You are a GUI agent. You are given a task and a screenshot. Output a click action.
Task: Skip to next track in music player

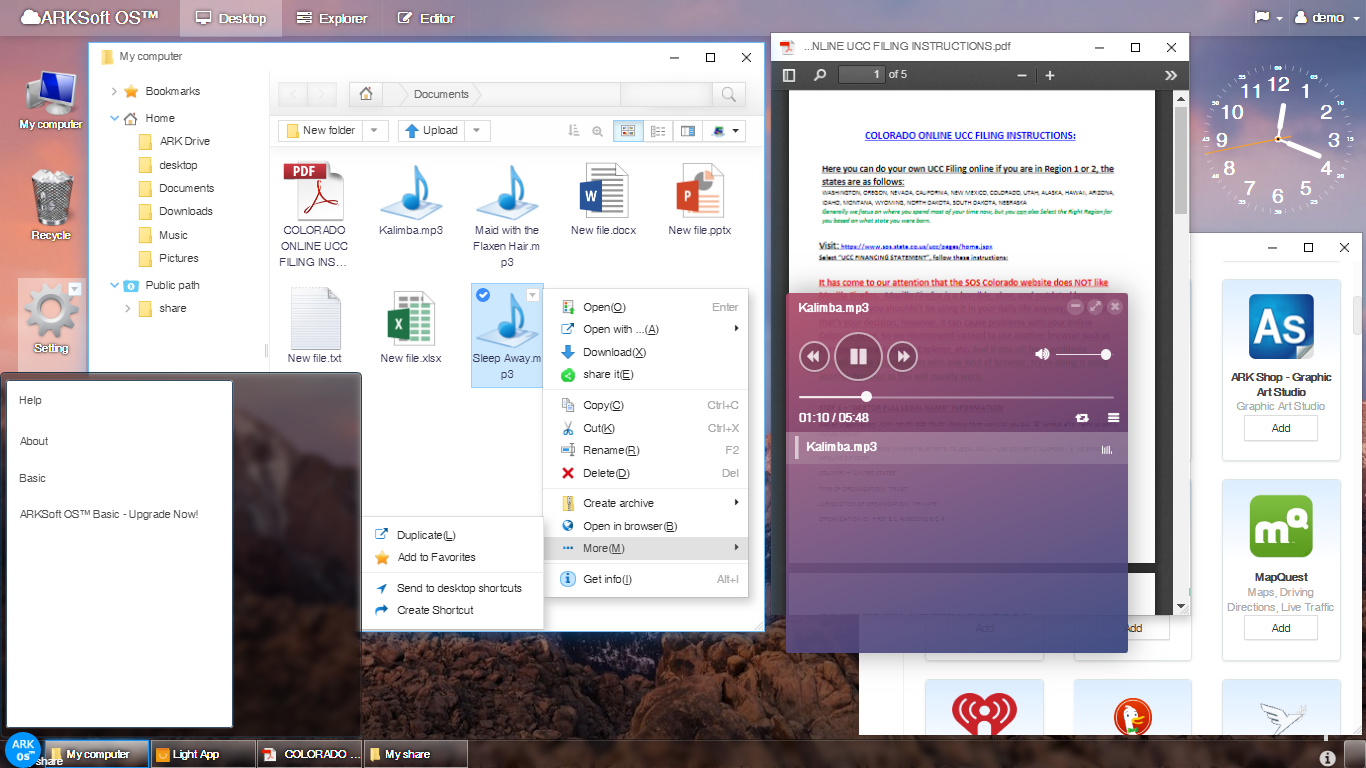tap(902, 356)
